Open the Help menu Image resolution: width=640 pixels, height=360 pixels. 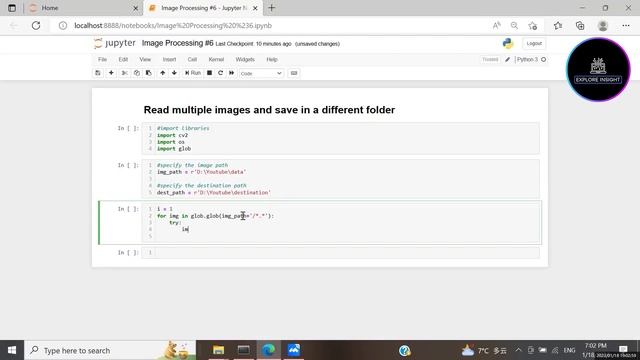click(x=272, y=60)
